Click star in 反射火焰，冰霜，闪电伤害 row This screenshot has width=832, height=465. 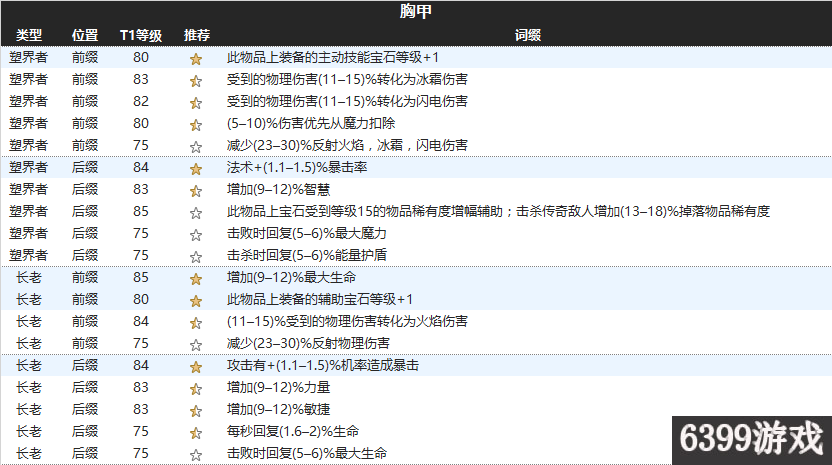coord(196,147)
